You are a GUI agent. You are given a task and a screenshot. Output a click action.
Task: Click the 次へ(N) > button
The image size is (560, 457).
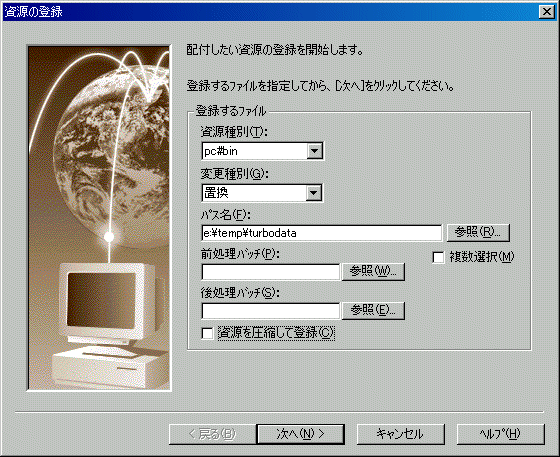pos(300,434)
